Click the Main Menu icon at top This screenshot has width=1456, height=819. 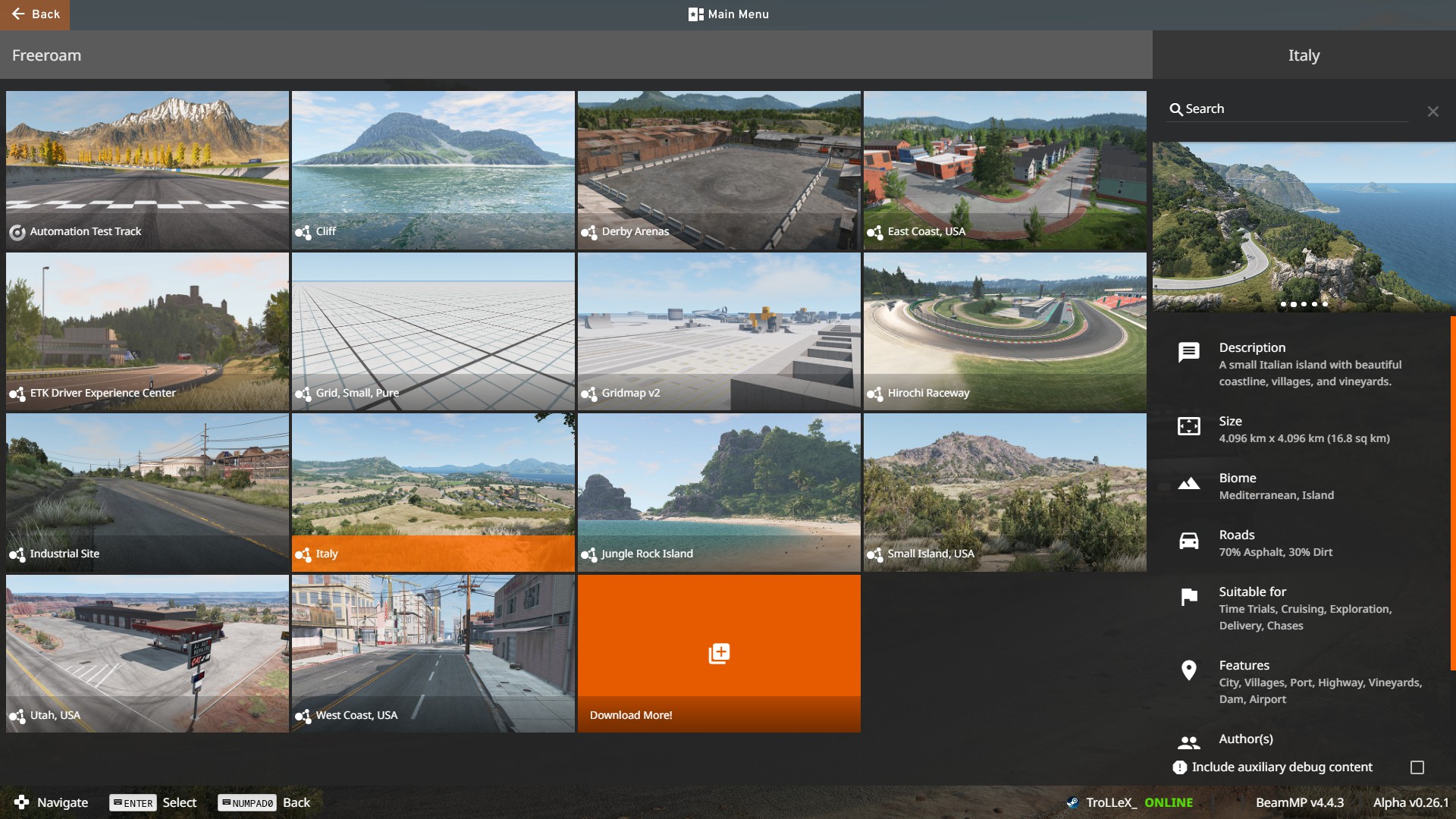coord(695,14)
